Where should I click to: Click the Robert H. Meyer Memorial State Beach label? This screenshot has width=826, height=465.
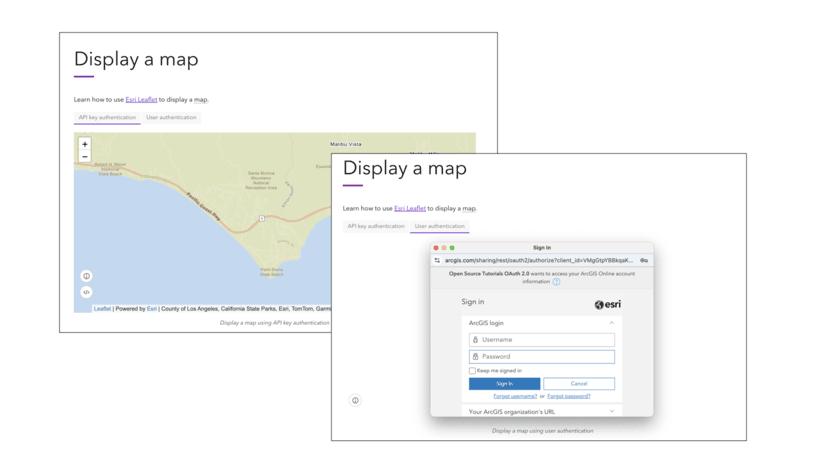[x=110, y=169]
